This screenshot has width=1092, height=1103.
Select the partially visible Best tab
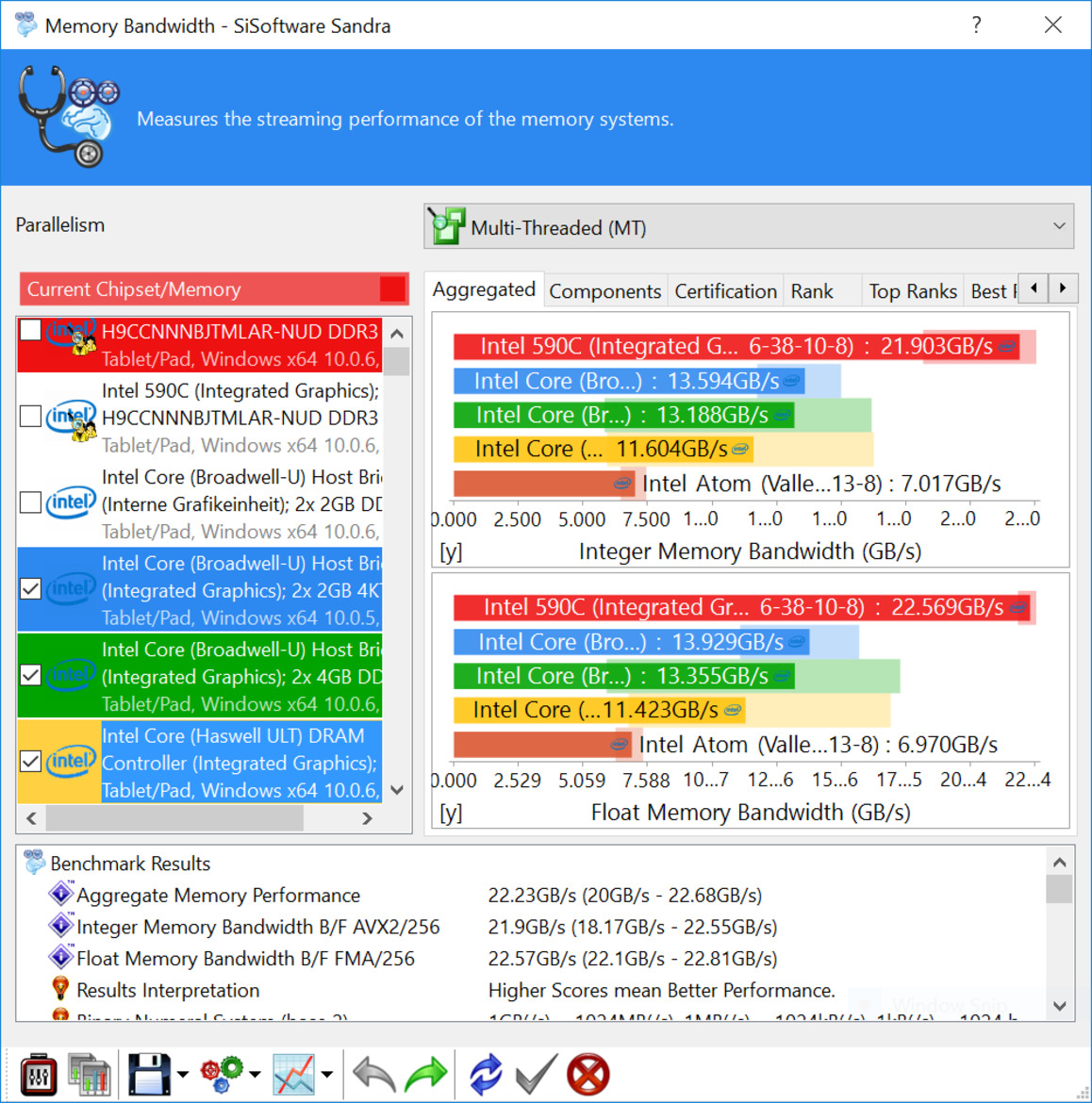point(992,291)
